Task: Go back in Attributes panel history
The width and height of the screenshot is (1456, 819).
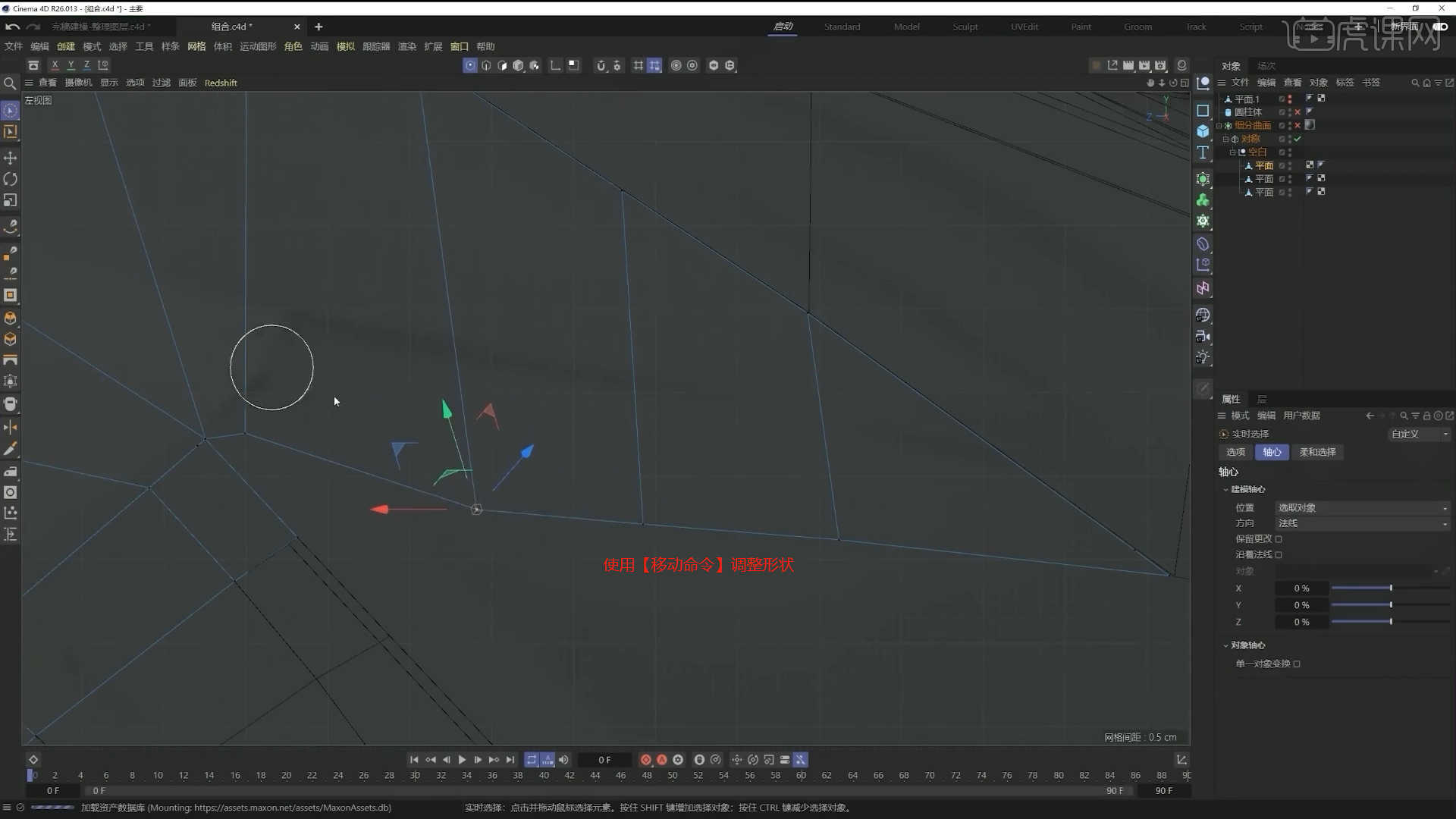Action: [x=1370, y=416]
